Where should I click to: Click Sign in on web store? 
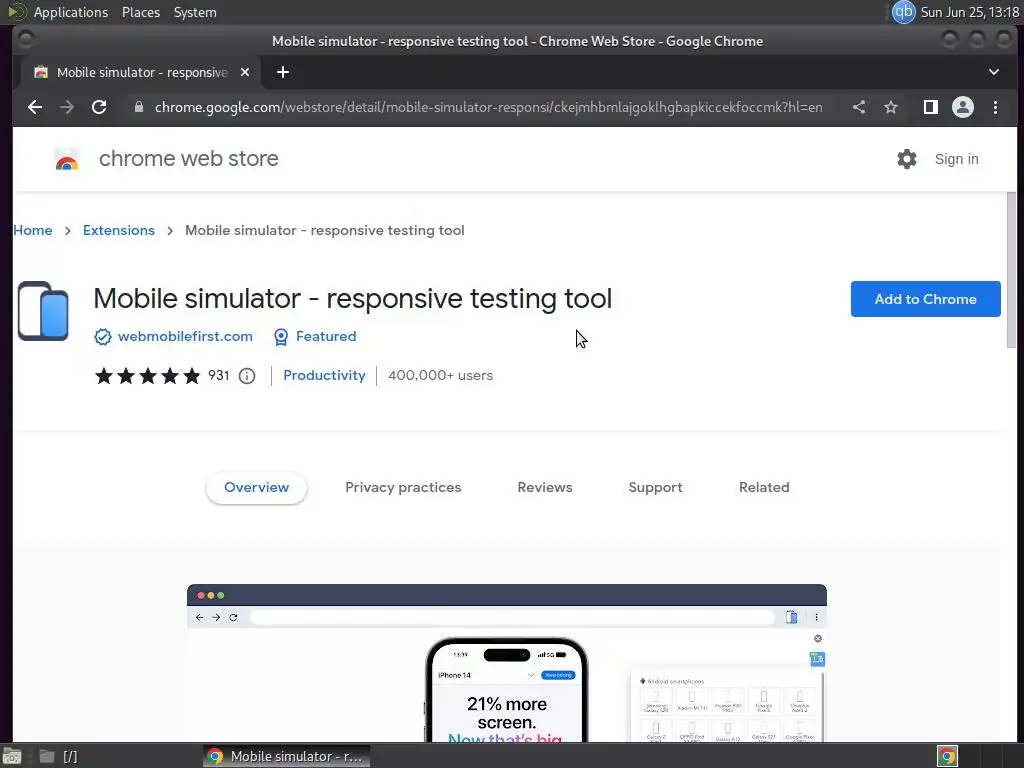point(956,159)
